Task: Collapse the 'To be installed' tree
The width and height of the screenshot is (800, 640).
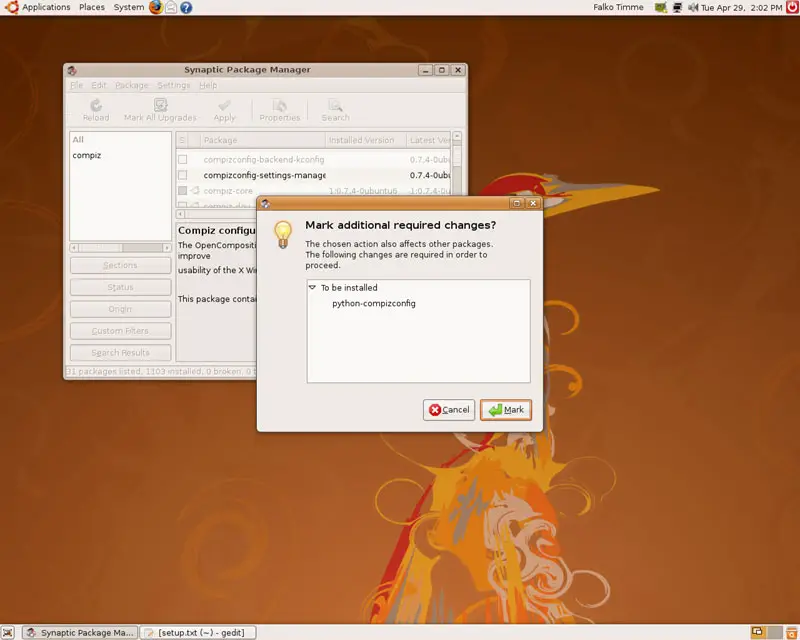Action: (x=312, y=287)
